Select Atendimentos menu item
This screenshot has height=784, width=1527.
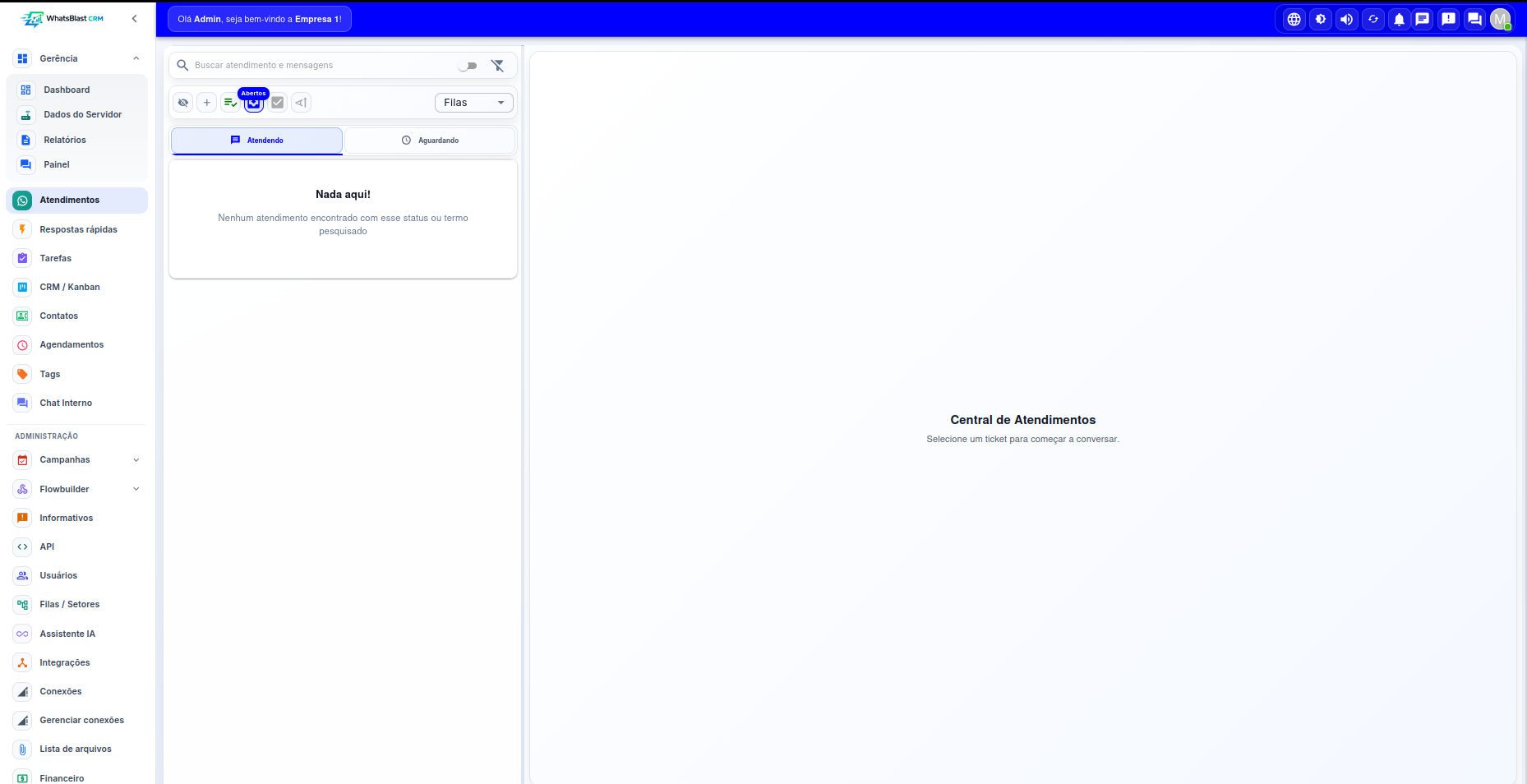coord(77,200)
